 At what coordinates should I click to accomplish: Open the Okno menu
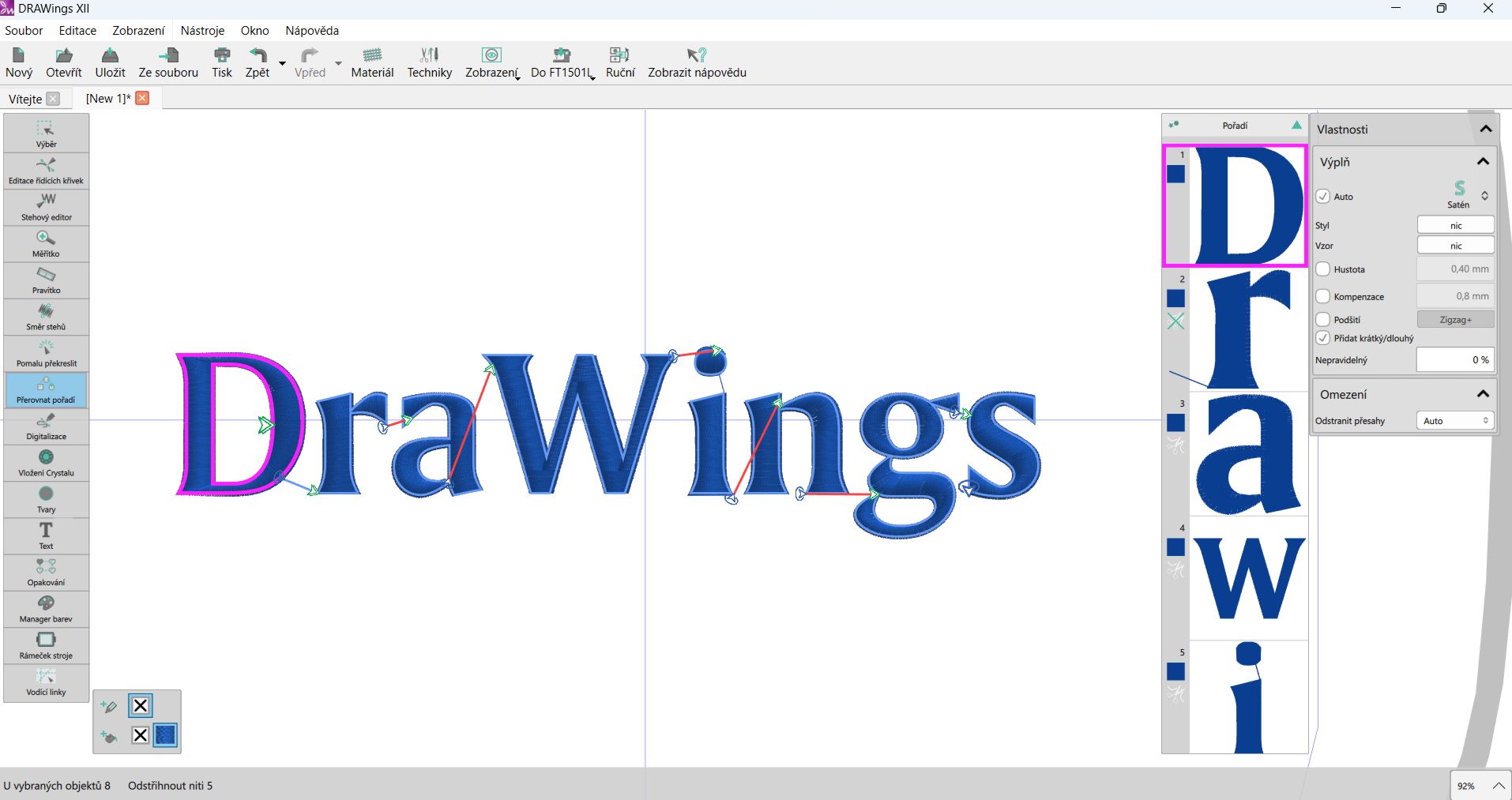point(254,30)
